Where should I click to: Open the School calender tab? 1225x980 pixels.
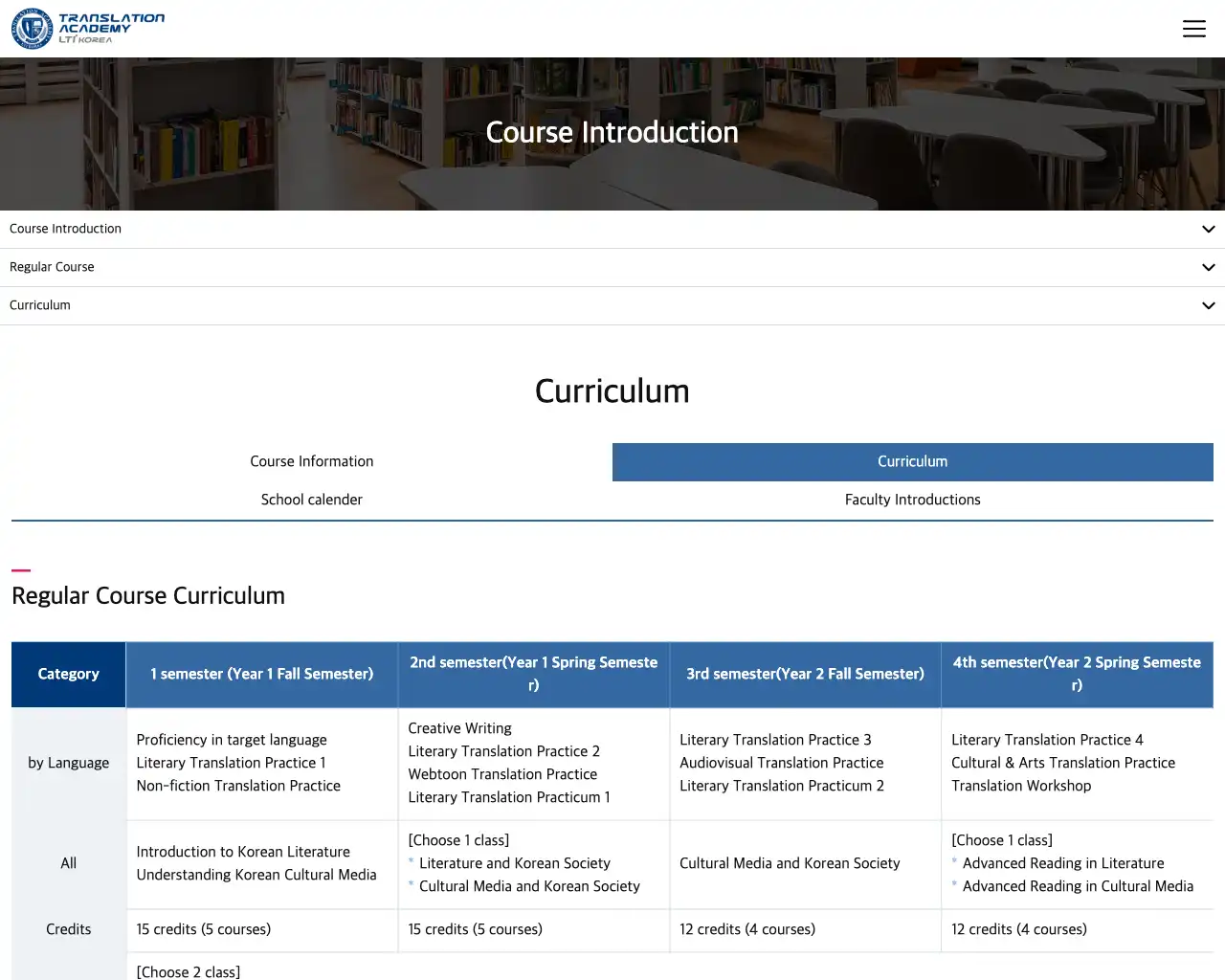point(312,500)
